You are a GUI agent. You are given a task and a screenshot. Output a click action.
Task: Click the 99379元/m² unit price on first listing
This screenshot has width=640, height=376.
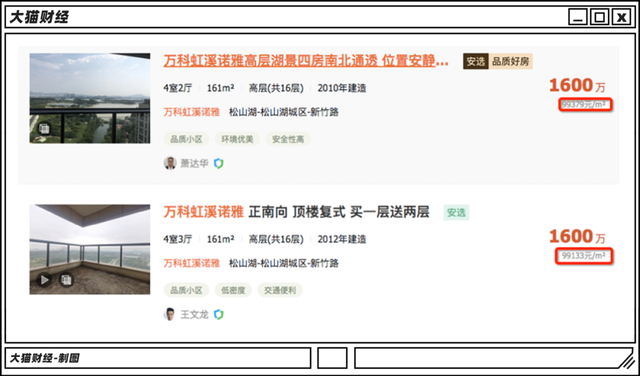click(x=586, y=105)
